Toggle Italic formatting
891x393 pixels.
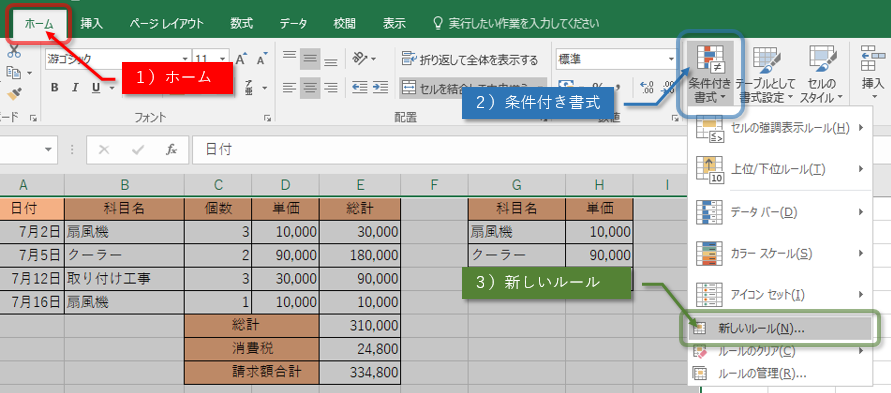pos(75,87)
